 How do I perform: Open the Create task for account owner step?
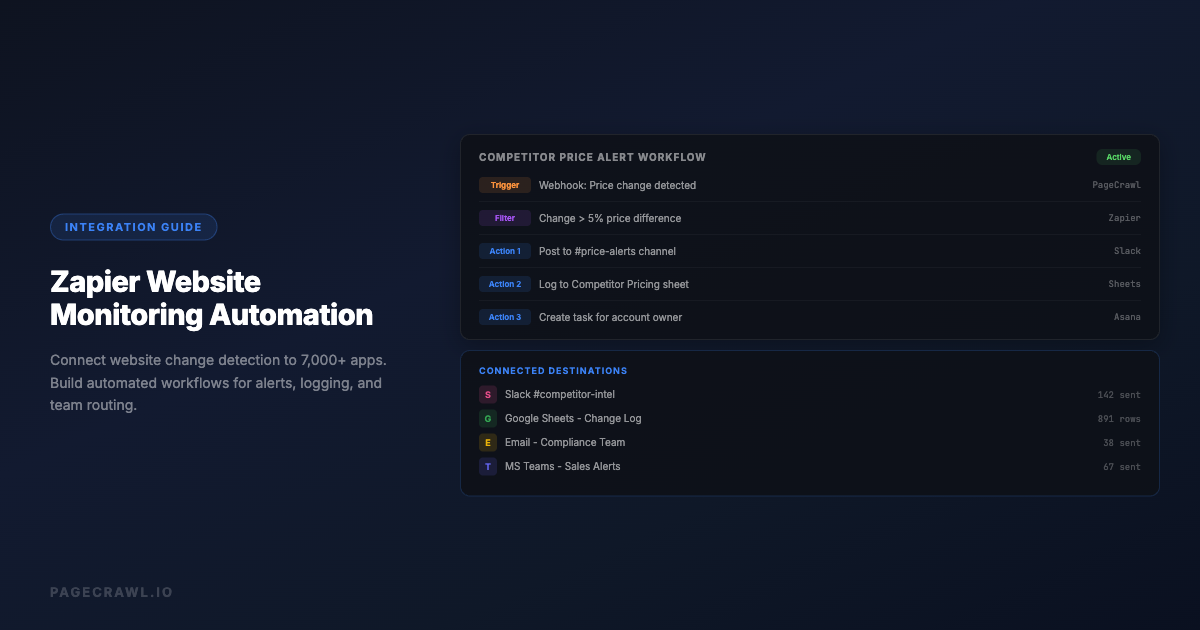(610, 317)
